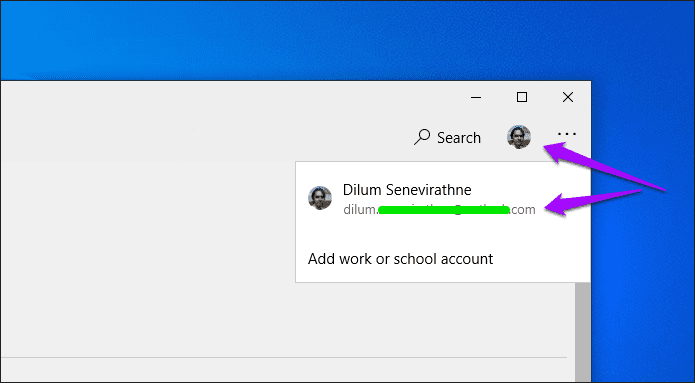Click the blue desktop wallpaper
Screen dimensions: 695x383
pos(643,266)
